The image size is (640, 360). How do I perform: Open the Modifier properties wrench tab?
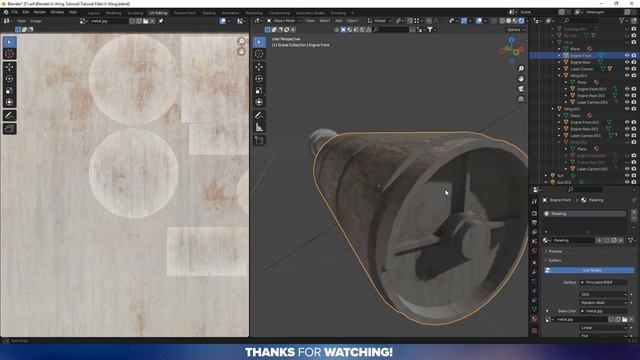(534, 271)
